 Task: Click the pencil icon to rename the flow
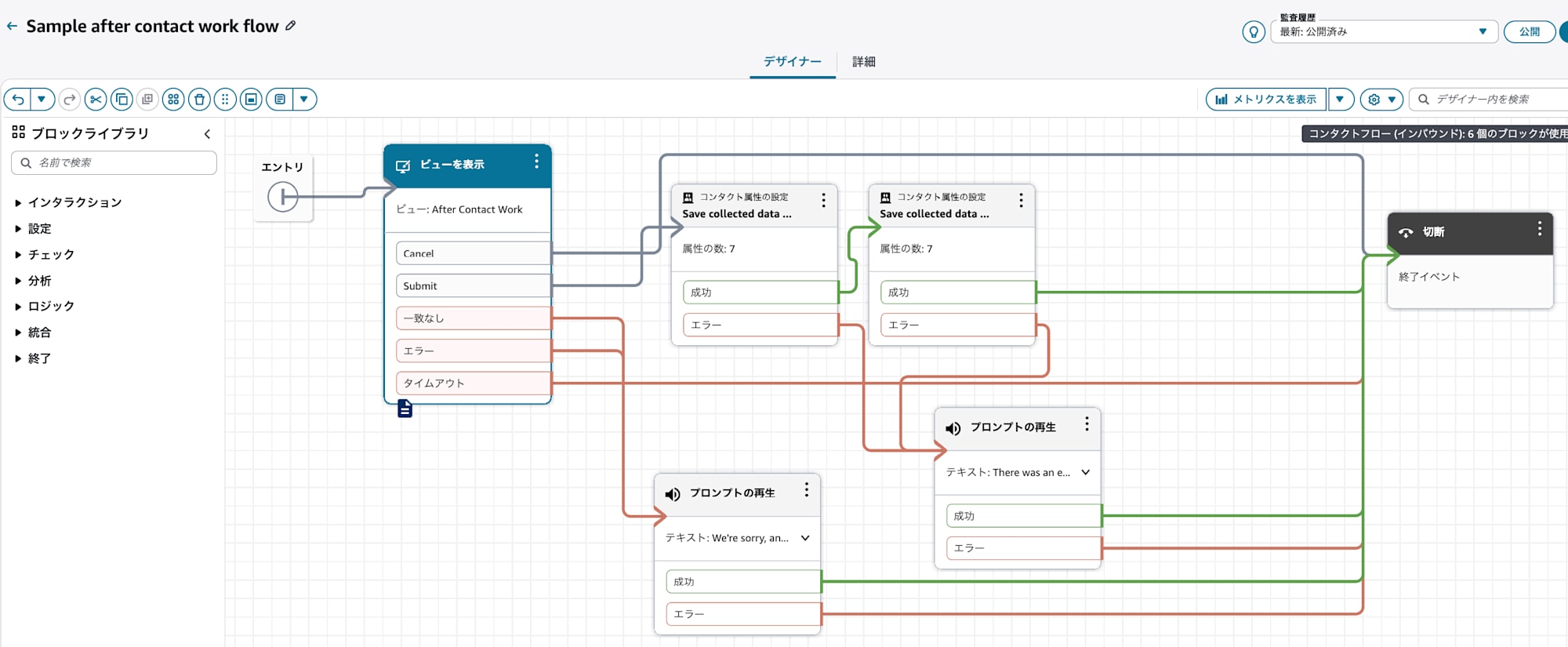coord(290,26)
